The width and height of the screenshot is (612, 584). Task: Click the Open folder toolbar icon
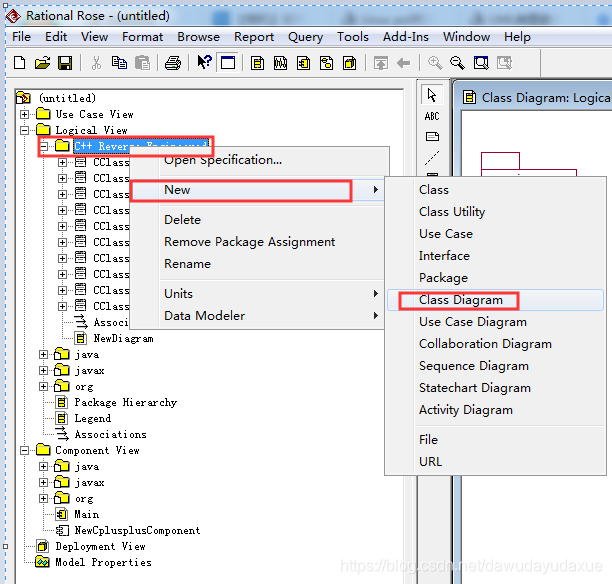[x=43, y=63]
